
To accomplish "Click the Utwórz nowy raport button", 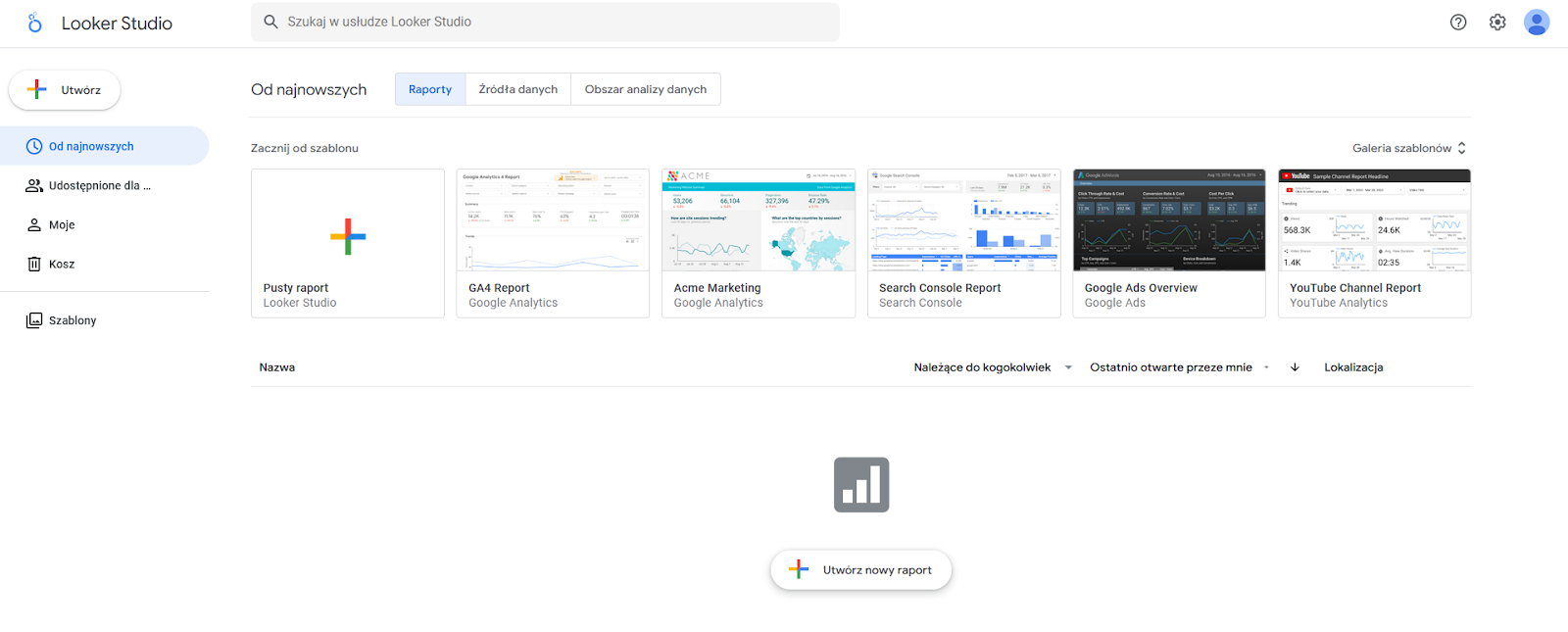I will click(x=861, y=570).
